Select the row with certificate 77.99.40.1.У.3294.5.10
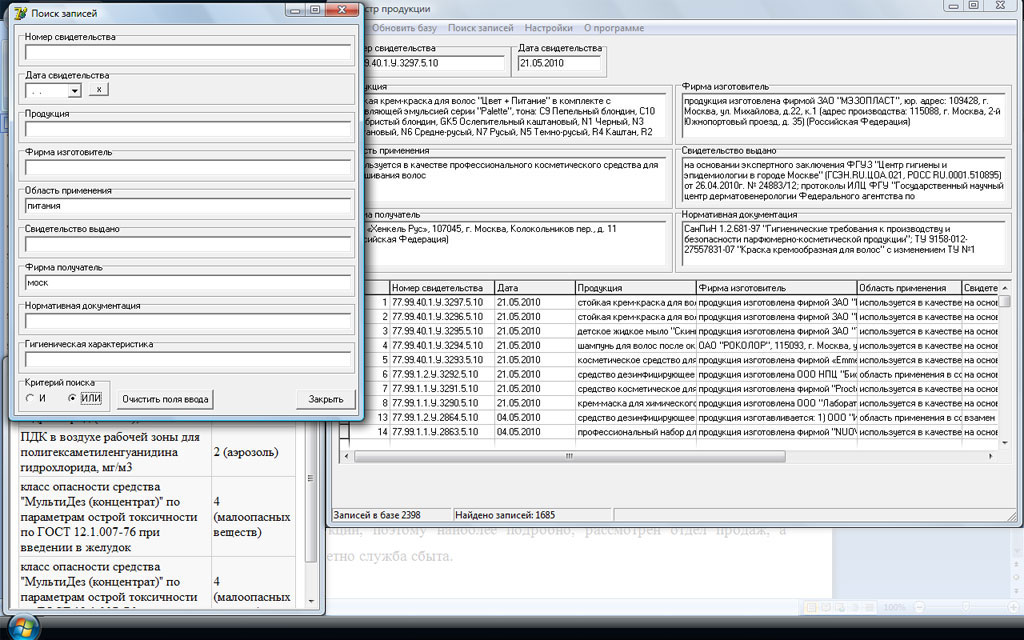This screenshot has height=640, width=1024. pos(437,345)
